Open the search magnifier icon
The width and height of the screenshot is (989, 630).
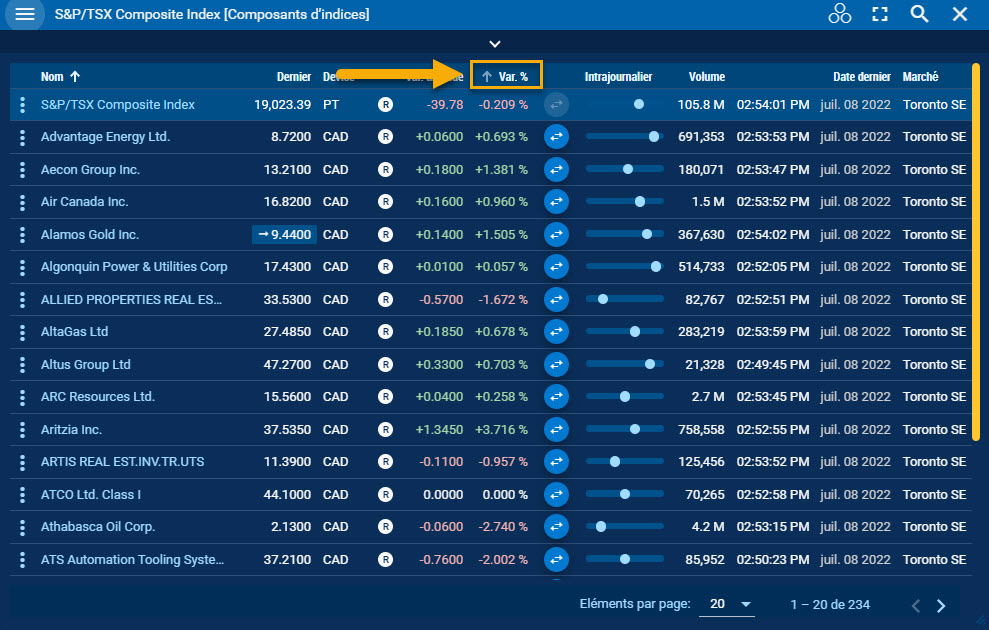click(x=920, y=14)
